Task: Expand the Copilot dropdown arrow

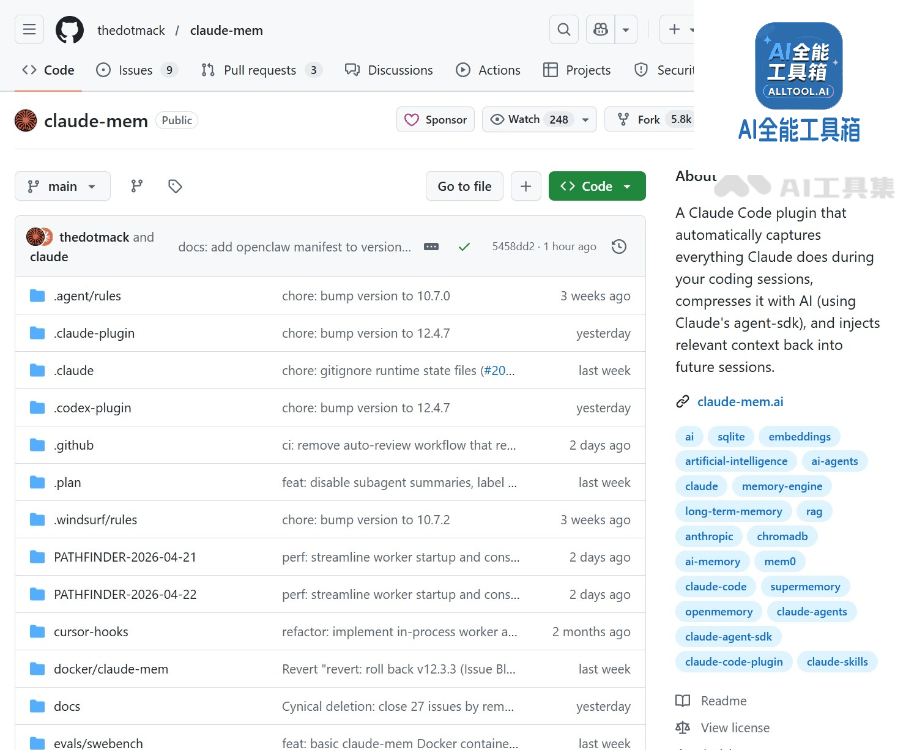Action: point(626,29)
